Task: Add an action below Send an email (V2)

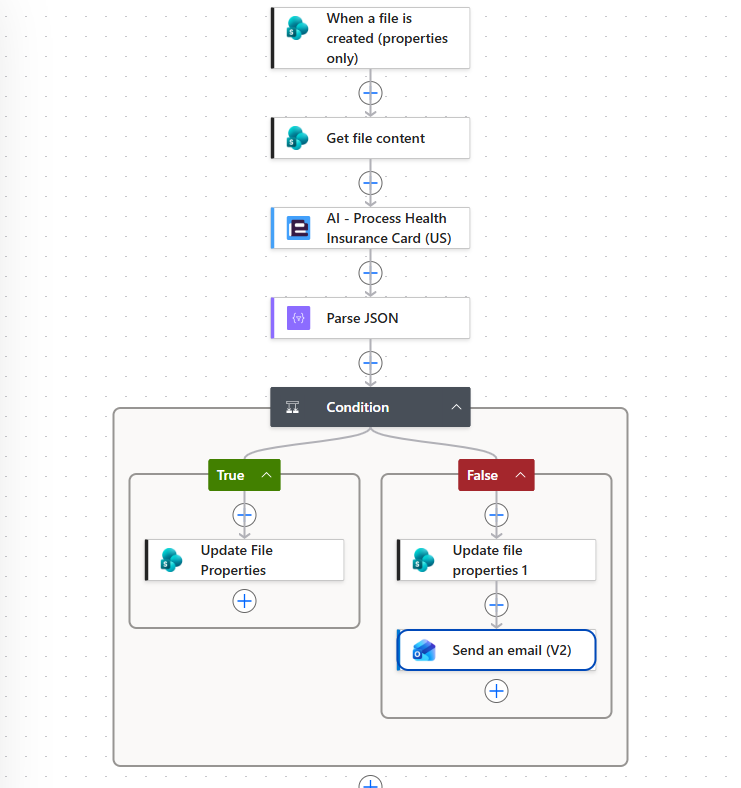Action: (x=496, y=691)
